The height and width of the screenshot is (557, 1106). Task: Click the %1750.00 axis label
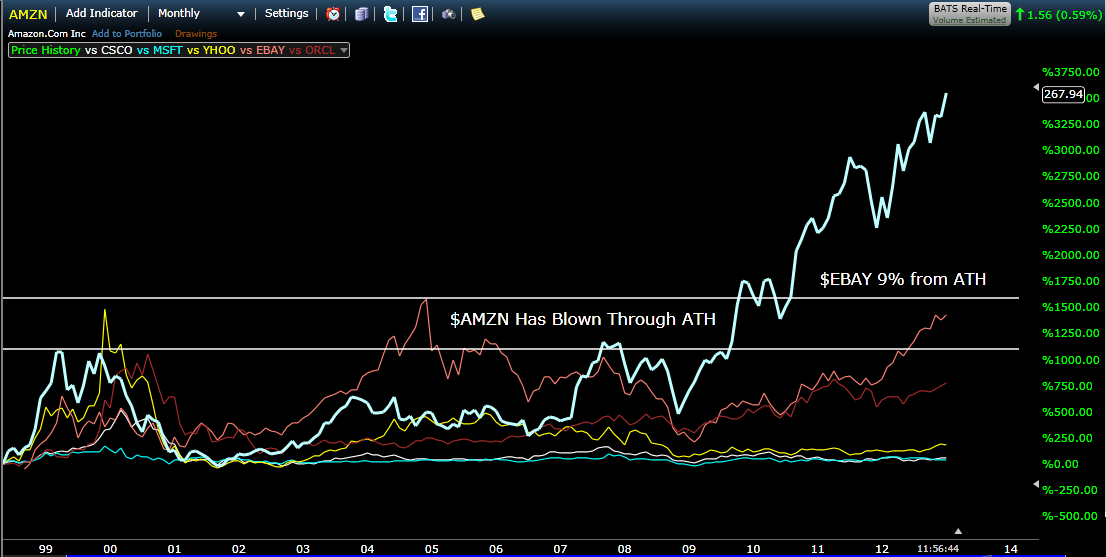(x=1070, y=281)
